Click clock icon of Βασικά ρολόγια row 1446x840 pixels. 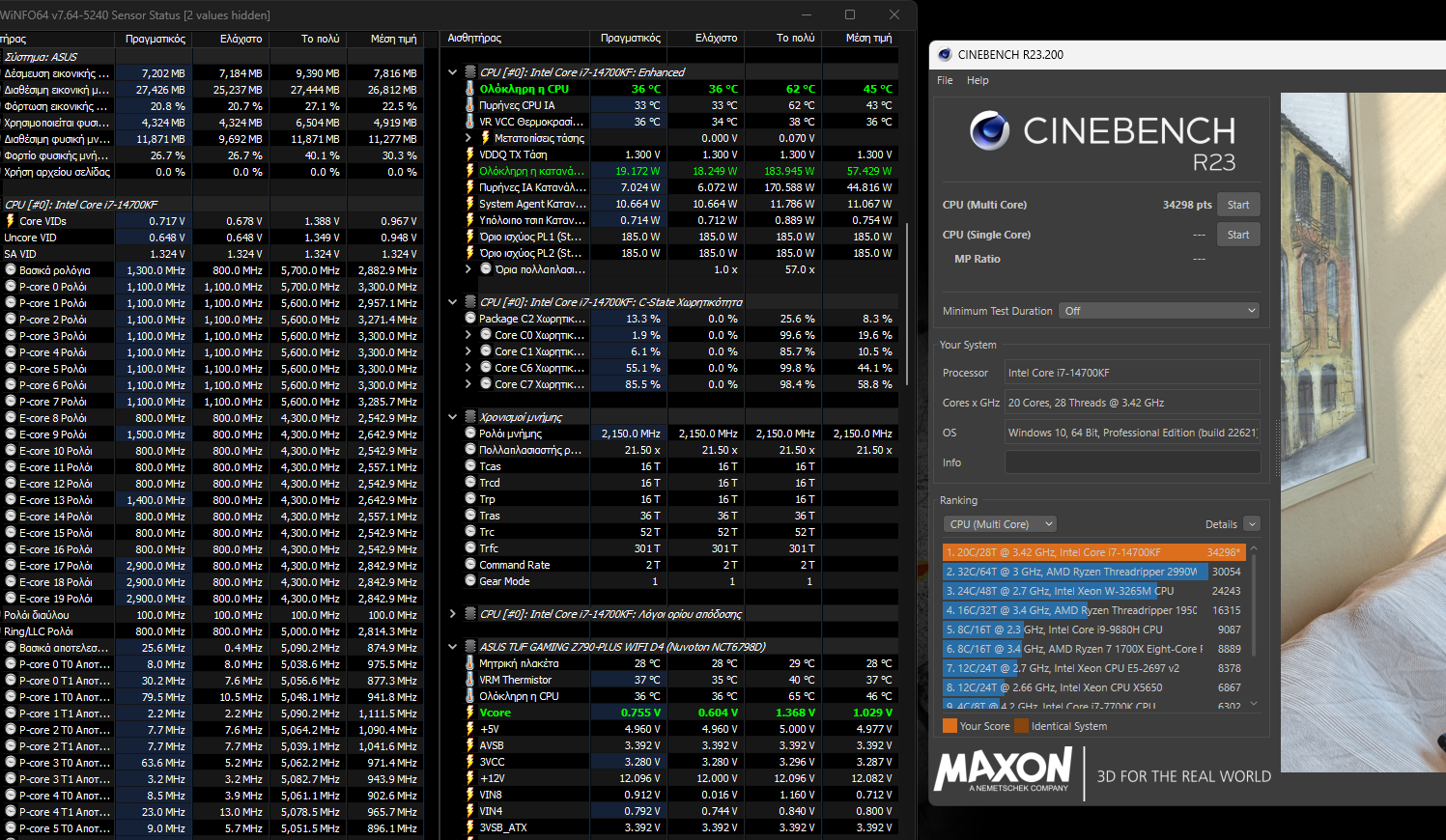11,270
